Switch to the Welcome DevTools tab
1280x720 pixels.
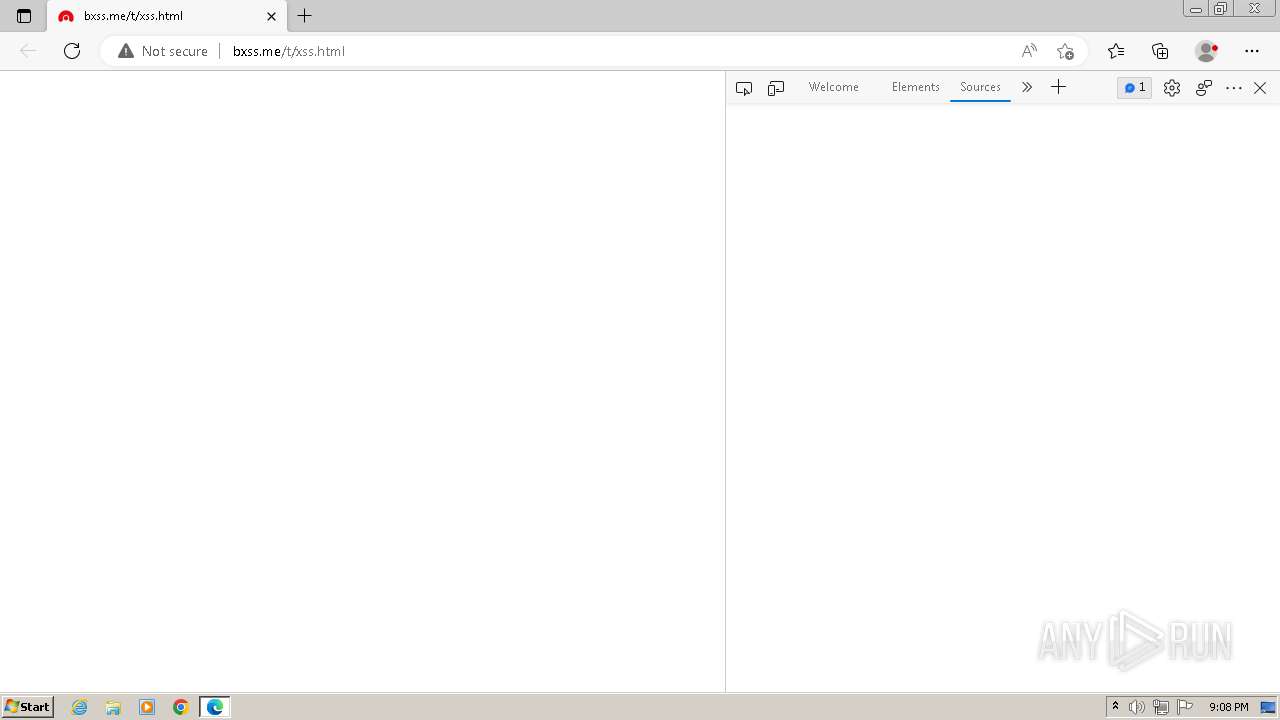click(834, 87)
